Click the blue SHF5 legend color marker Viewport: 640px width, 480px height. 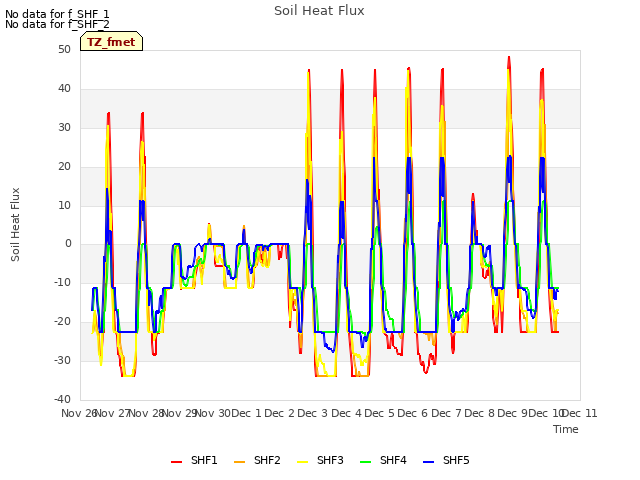coord(428,462)
